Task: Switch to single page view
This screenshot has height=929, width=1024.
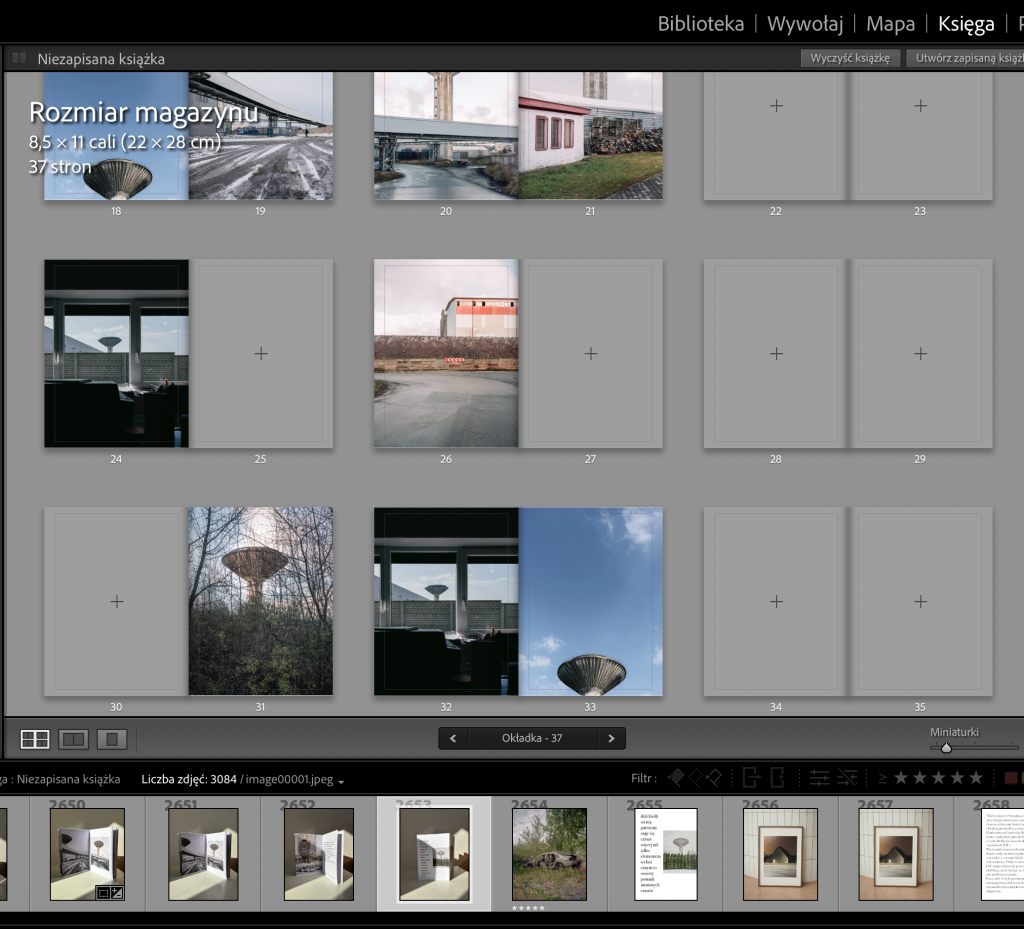Action: 113,739
